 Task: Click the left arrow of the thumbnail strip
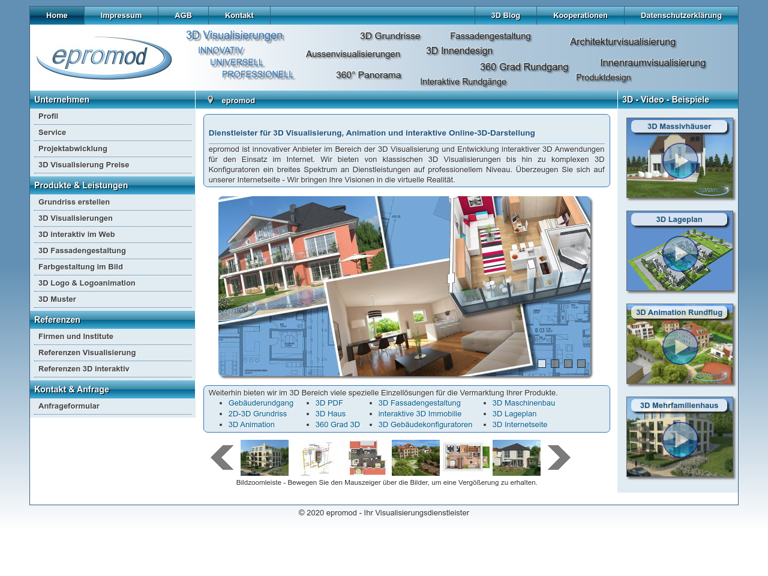pyautogui.click(x=222, y=458)
